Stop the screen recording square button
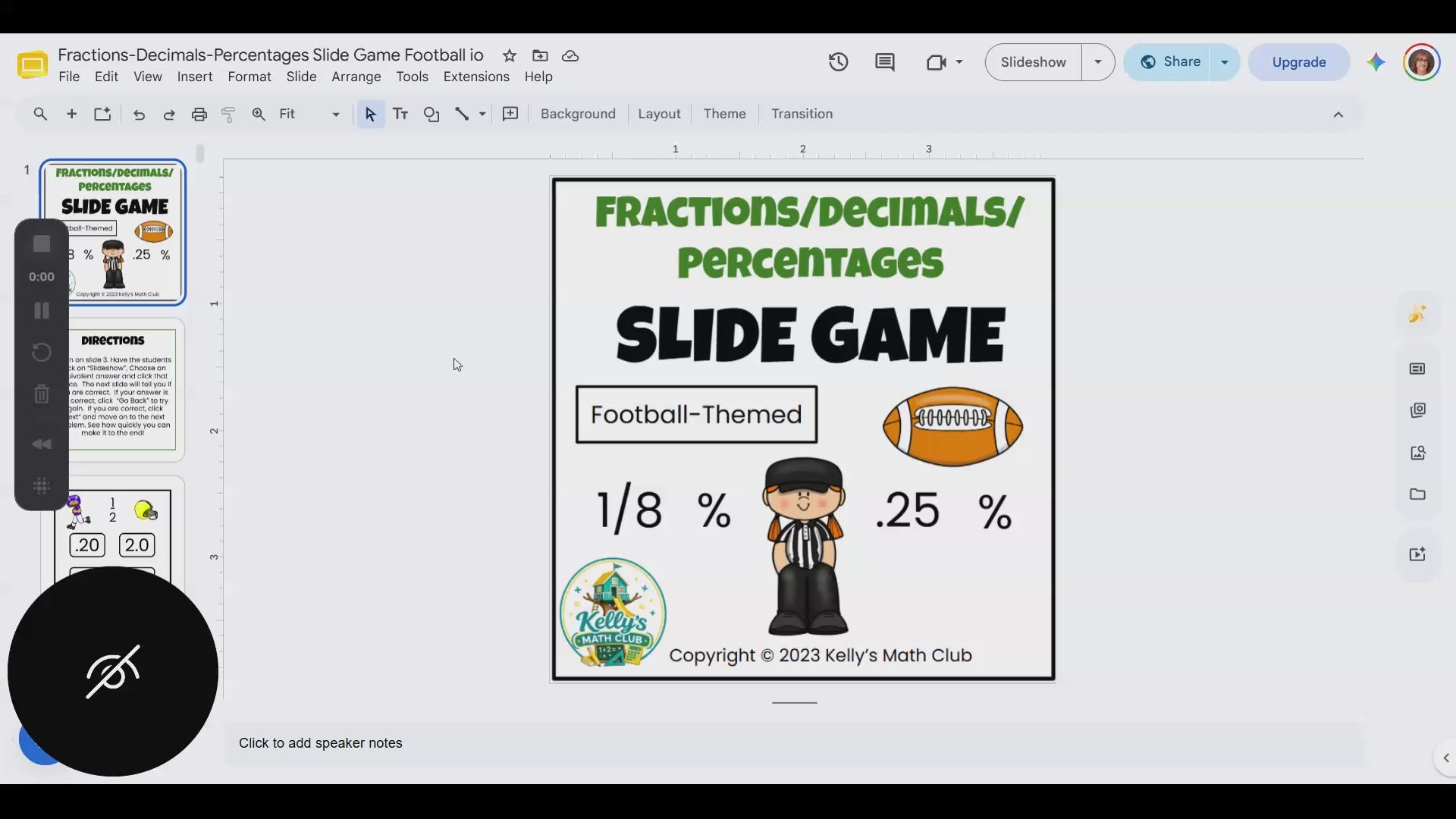 [42, 243]
